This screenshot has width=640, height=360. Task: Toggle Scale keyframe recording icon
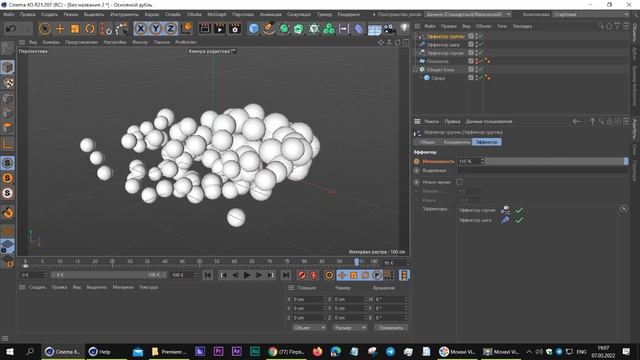(x=353, y=275)
